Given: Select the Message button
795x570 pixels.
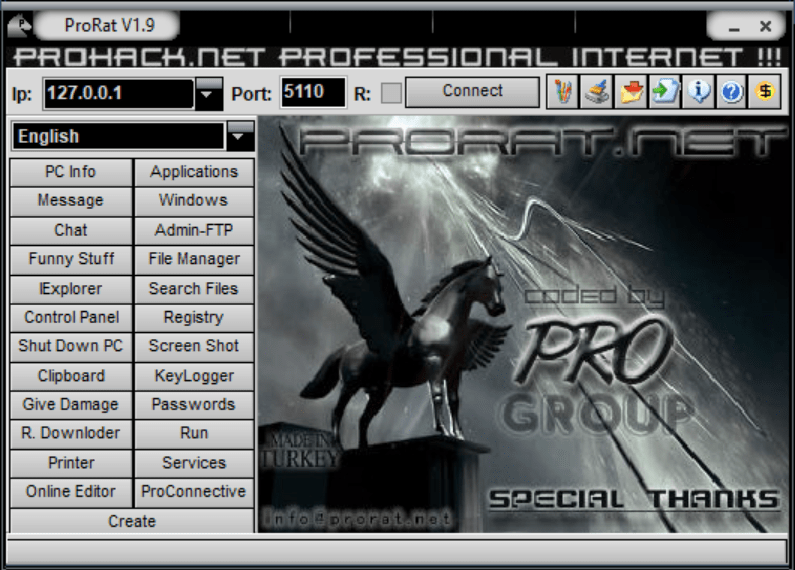Looking at the screenshot, I should pyautogui.click(x=71, y=201).
